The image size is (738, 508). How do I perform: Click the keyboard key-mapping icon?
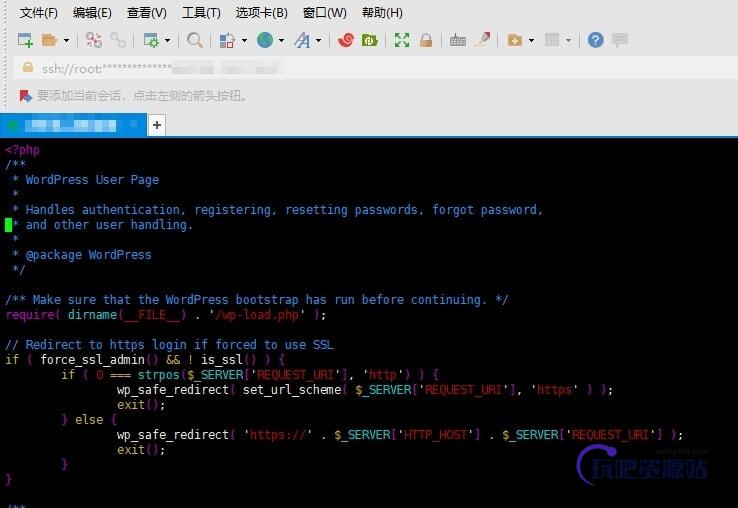point(457,40)
